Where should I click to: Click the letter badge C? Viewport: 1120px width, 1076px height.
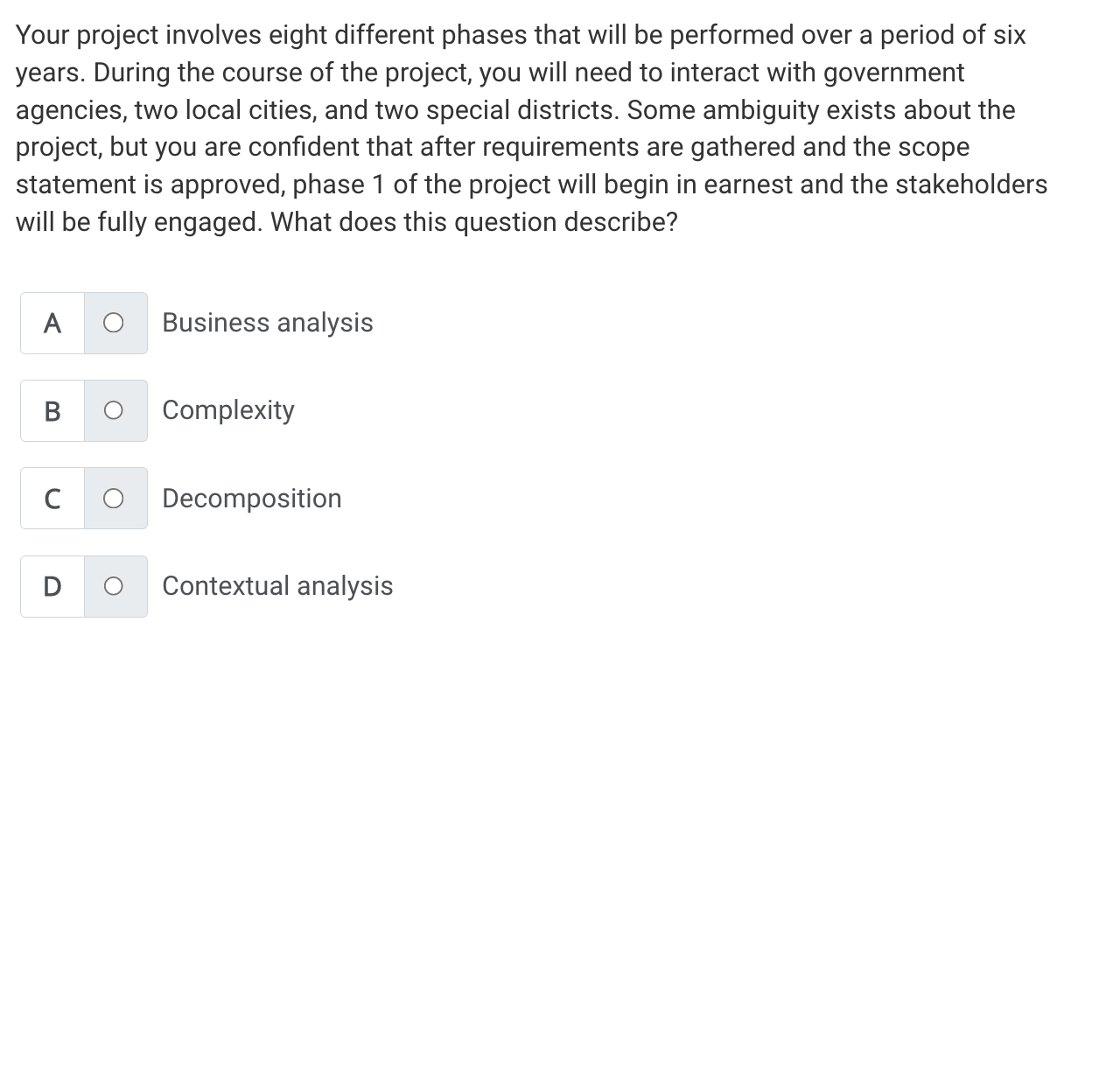52,498
